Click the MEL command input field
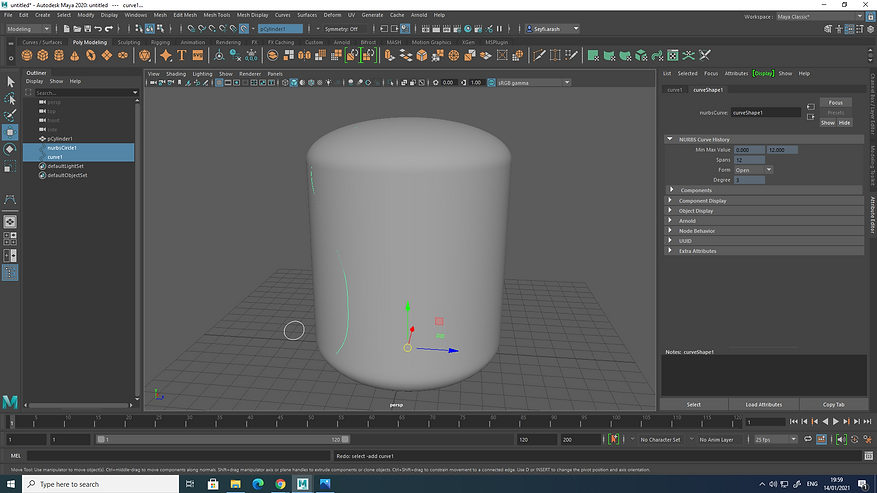The image size is (877, 493). coord(178,456)
